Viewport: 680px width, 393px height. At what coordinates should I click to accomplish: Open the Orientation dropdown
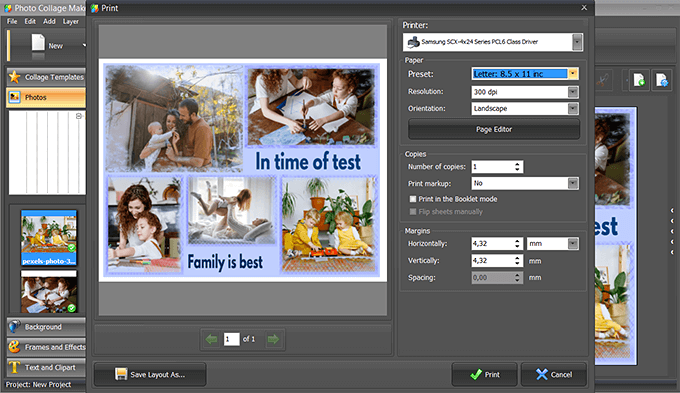pyautogui.click(x=573, y=108)
